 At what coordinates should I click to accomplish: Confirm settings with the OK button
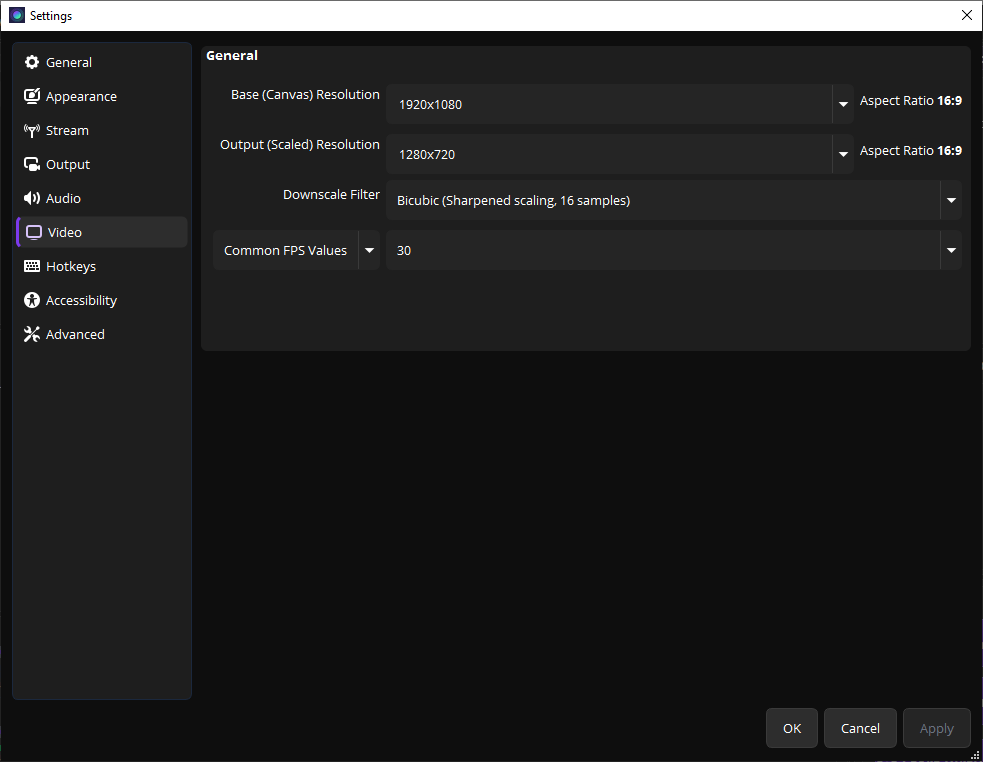tap(792, 728)
